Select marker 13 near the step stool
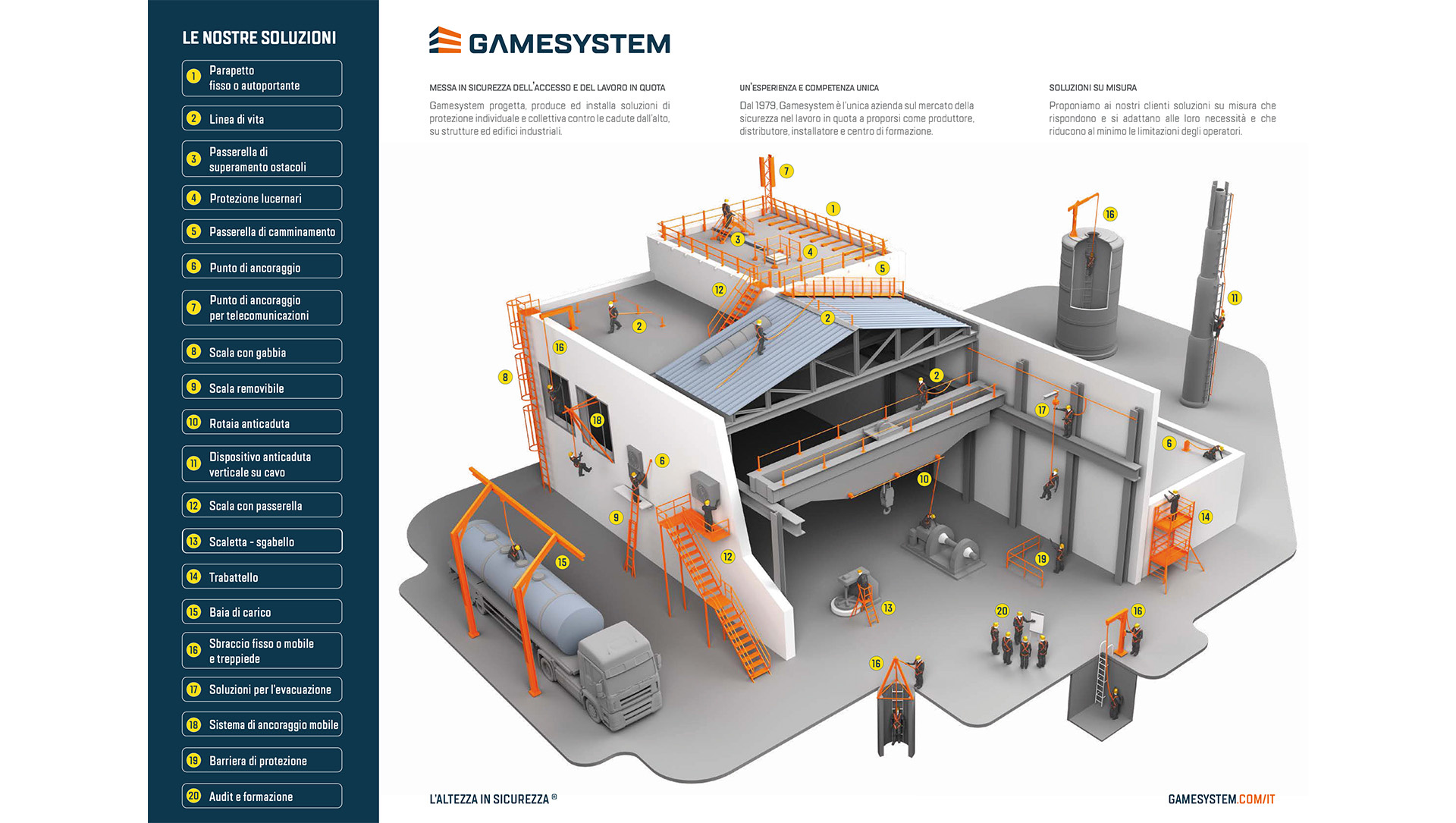This screenshot has width=1456, height=823. 888,608
